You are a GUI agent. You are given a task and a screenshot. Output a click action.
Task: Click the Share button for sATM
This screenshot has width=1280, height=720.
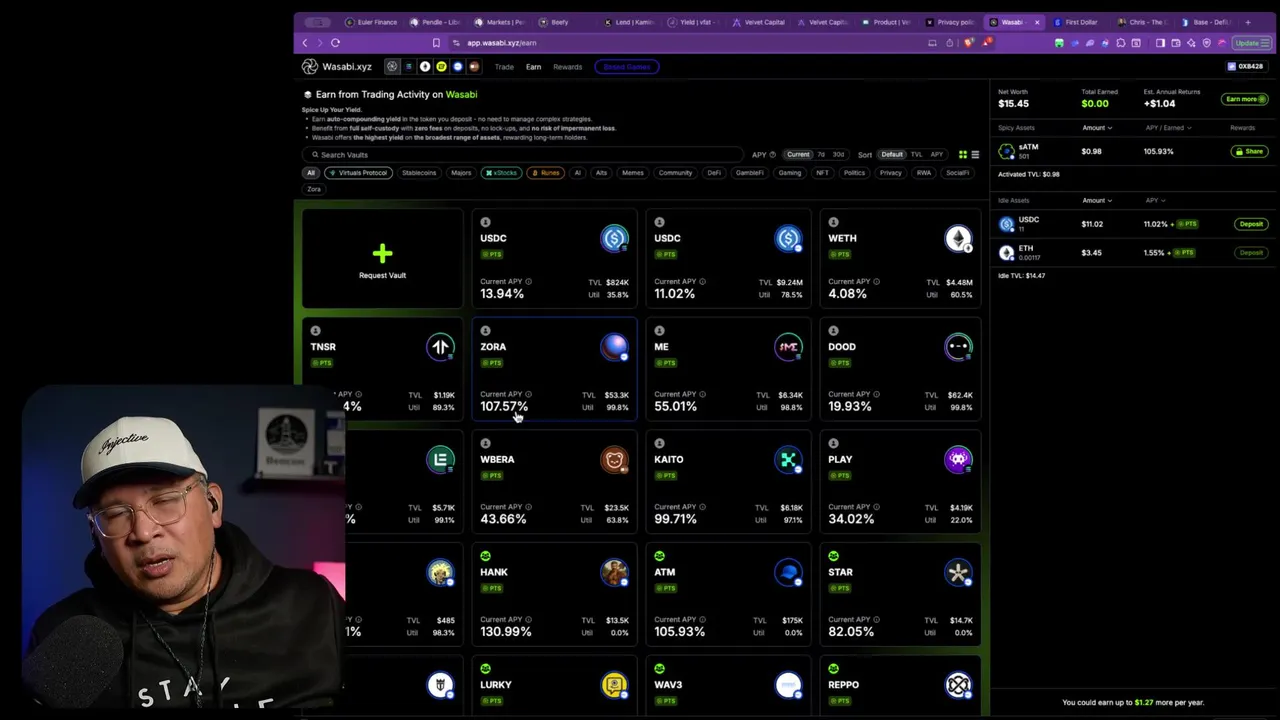[x=1249, y=152]
